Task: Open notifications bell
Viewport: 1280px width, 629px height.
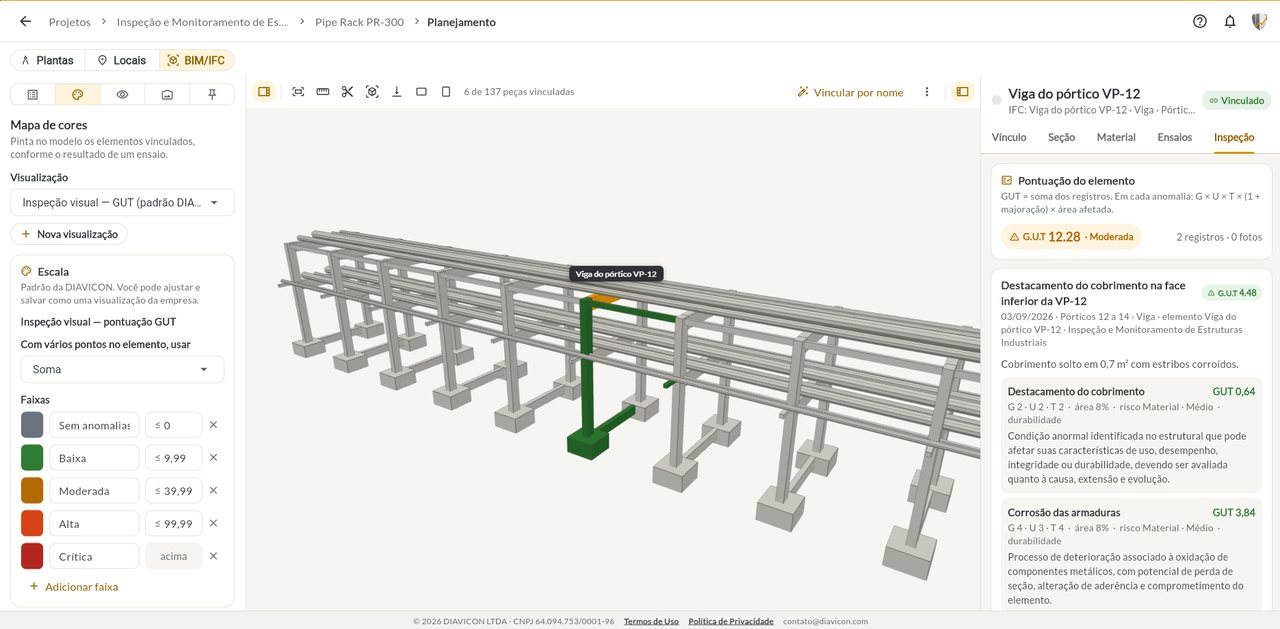Action: (x=1230, y=21)
